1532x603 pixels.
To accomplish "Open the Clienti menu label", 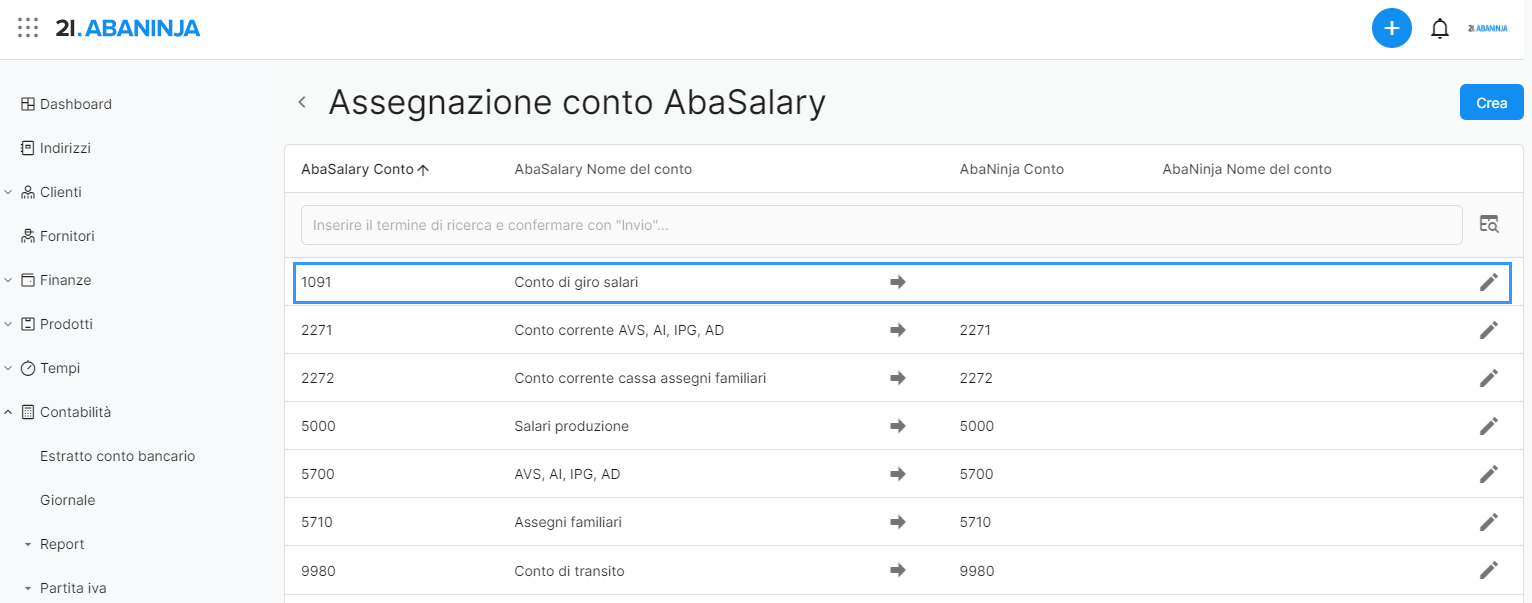I will coord(61,192).
